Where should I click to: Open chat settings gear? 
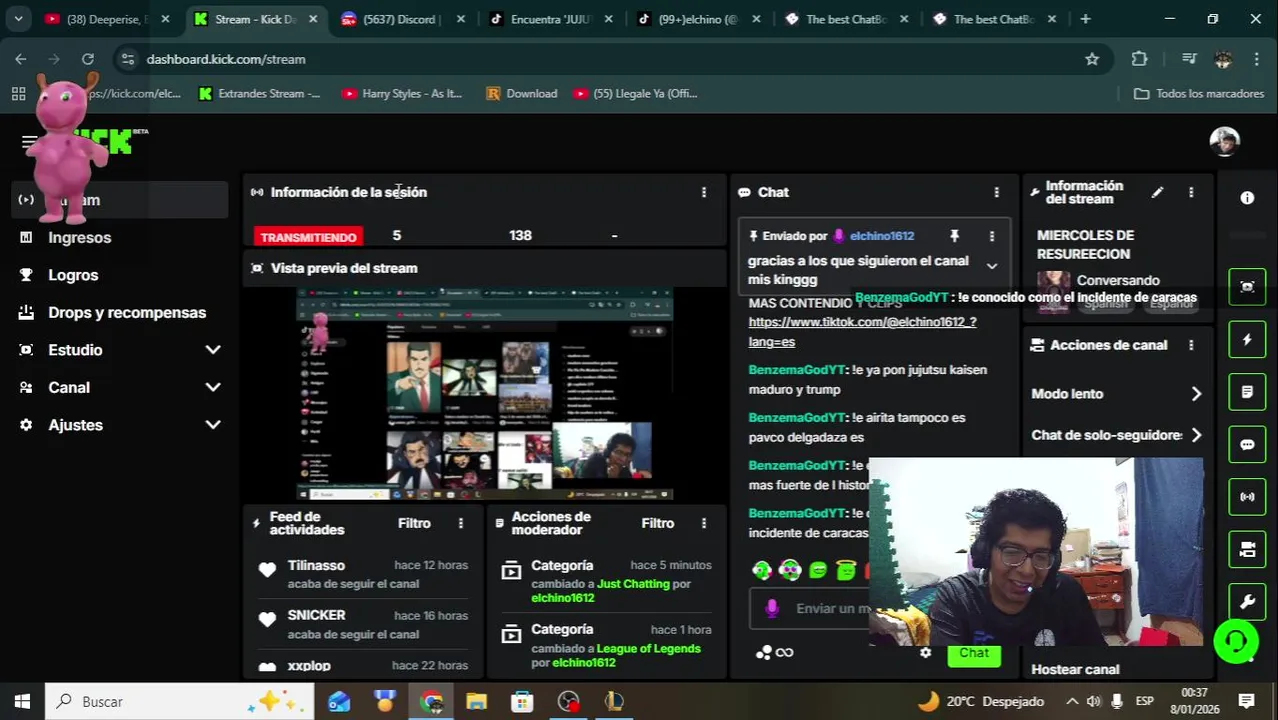pyautogui.click(x=926, y=653)
